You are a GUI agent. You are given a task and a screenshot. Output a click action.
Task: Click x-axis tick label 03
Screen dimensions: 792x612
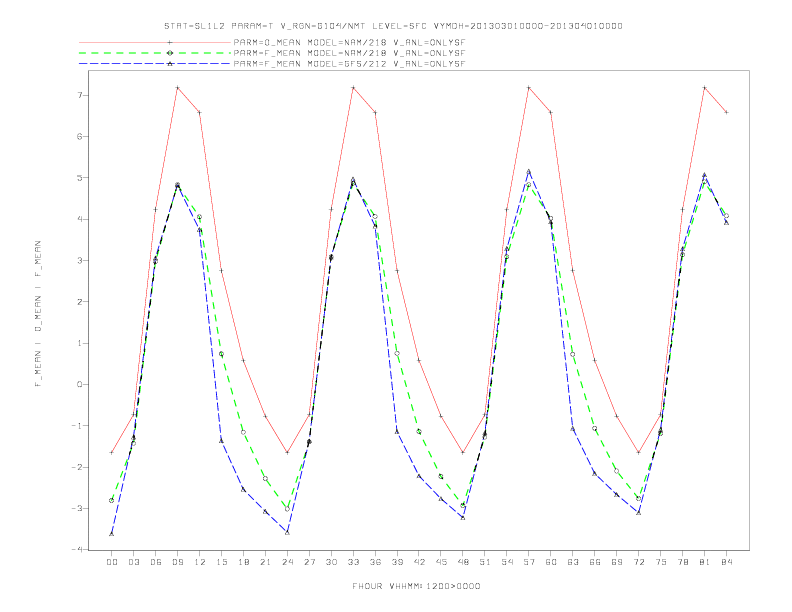[x=133, y=562]
